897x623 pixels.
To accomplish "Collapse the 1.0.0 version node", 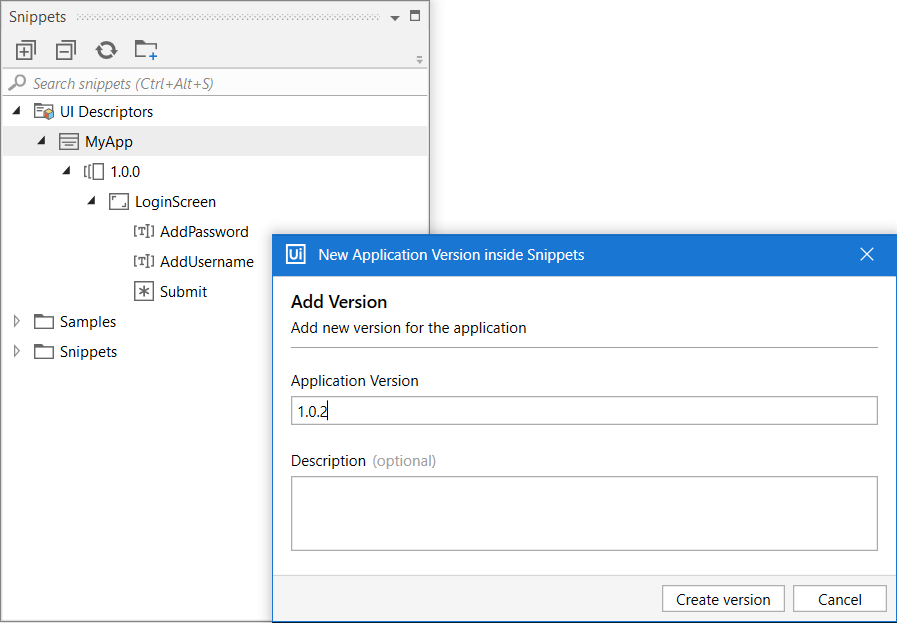I will [67, 171].
